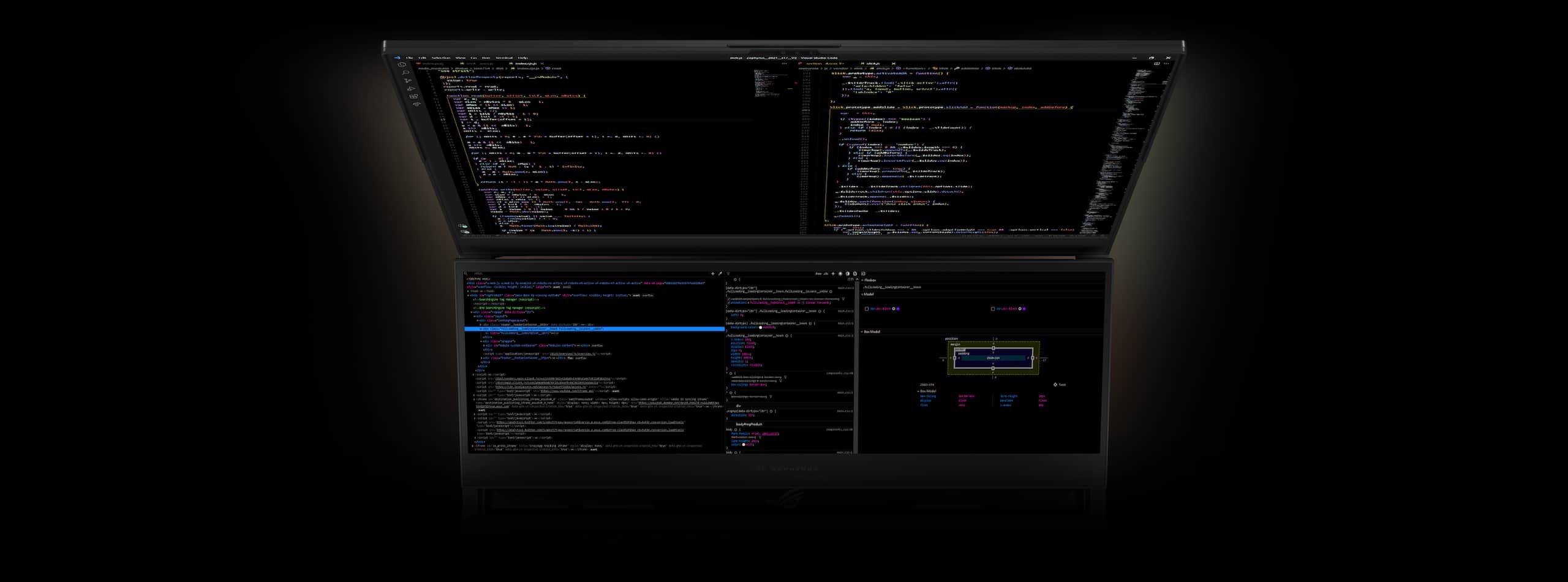Screen dimensions: 1568x582
Task: Open the View menu in VS Code
Action: point(461,58)
